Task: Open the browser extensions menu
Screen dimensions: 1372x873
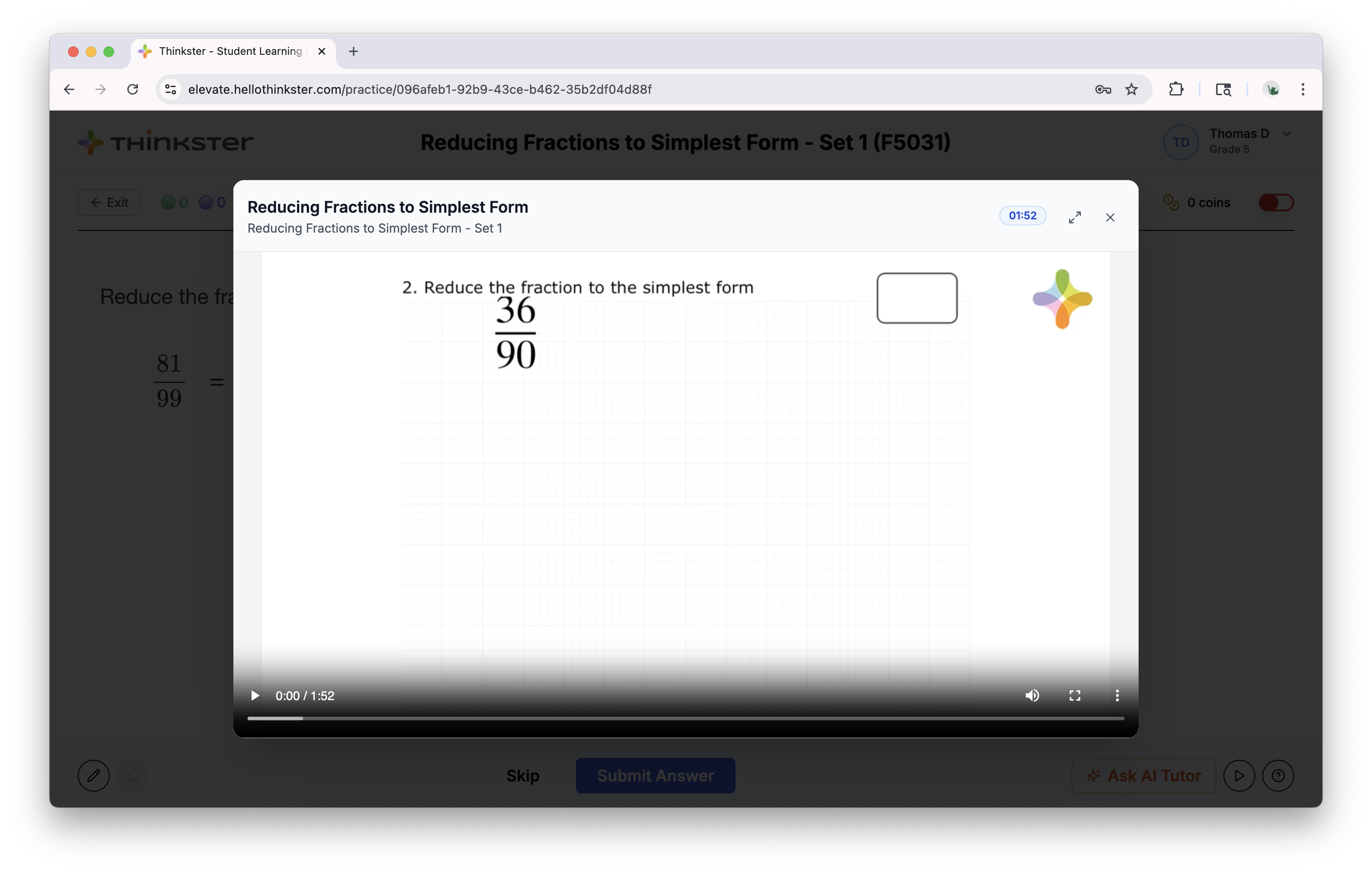Action: [1177, 89]
